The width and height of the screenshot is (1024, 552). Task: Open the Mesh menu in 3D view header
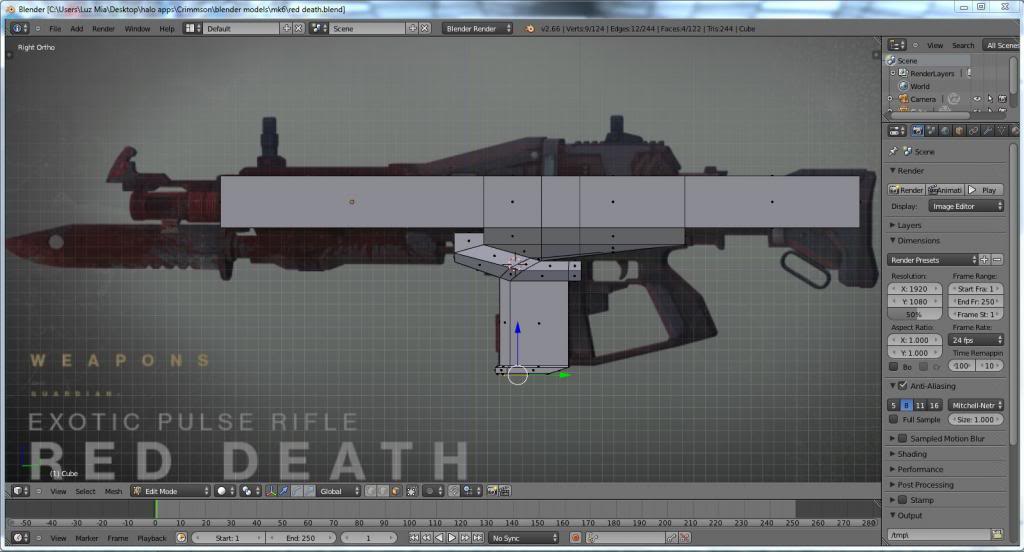click(x=113, y=491)
